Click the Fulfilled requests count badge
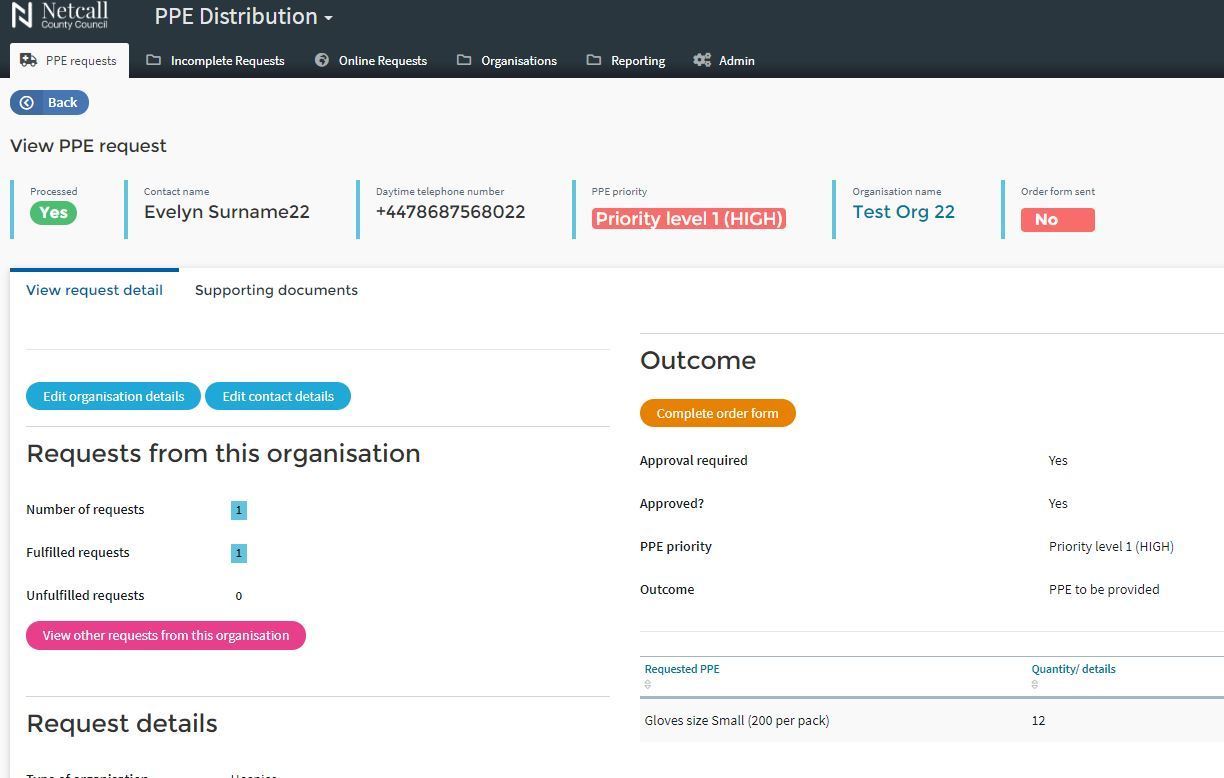This screenshot has height=778, width=1224. tap(238, 553)
